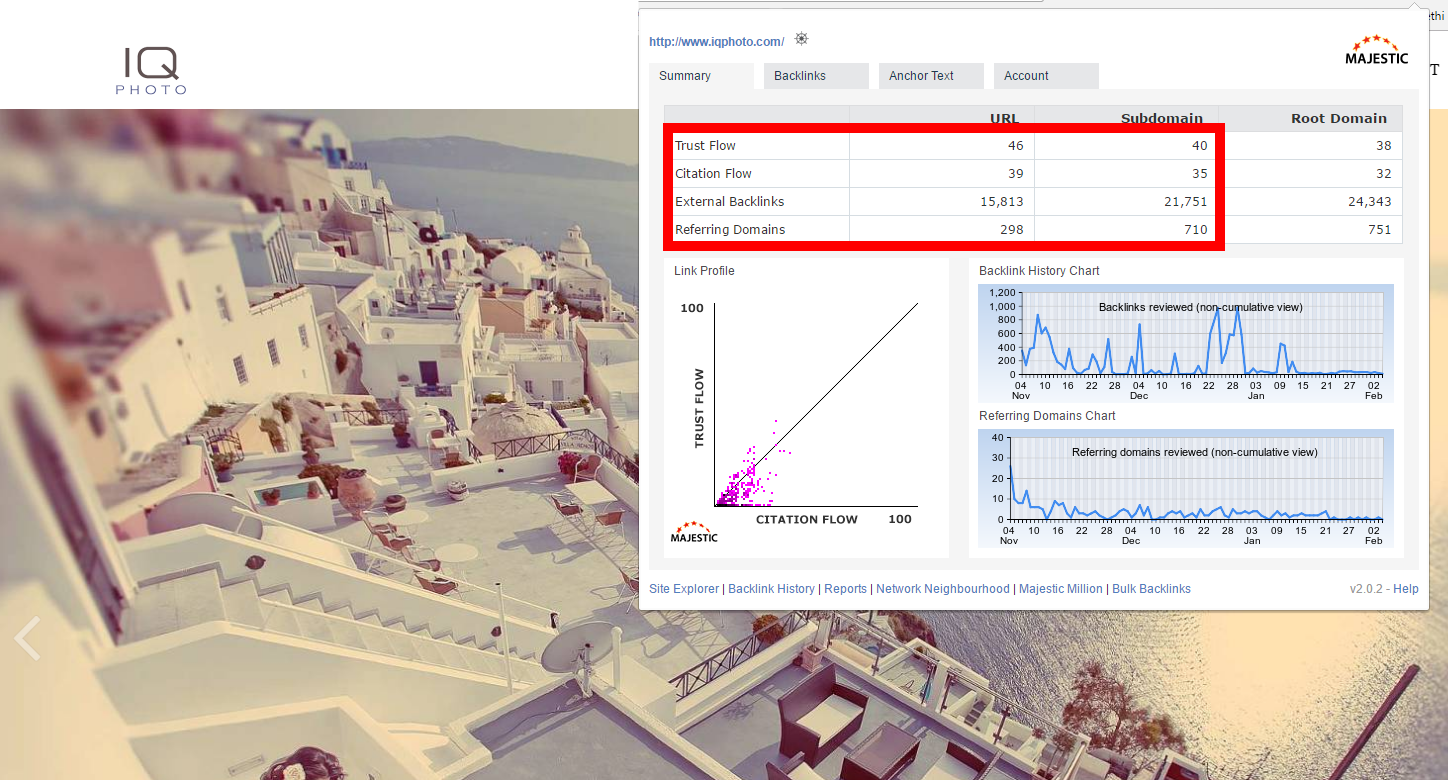Click the External Backlinks value 21,751

coord(1186,202)
